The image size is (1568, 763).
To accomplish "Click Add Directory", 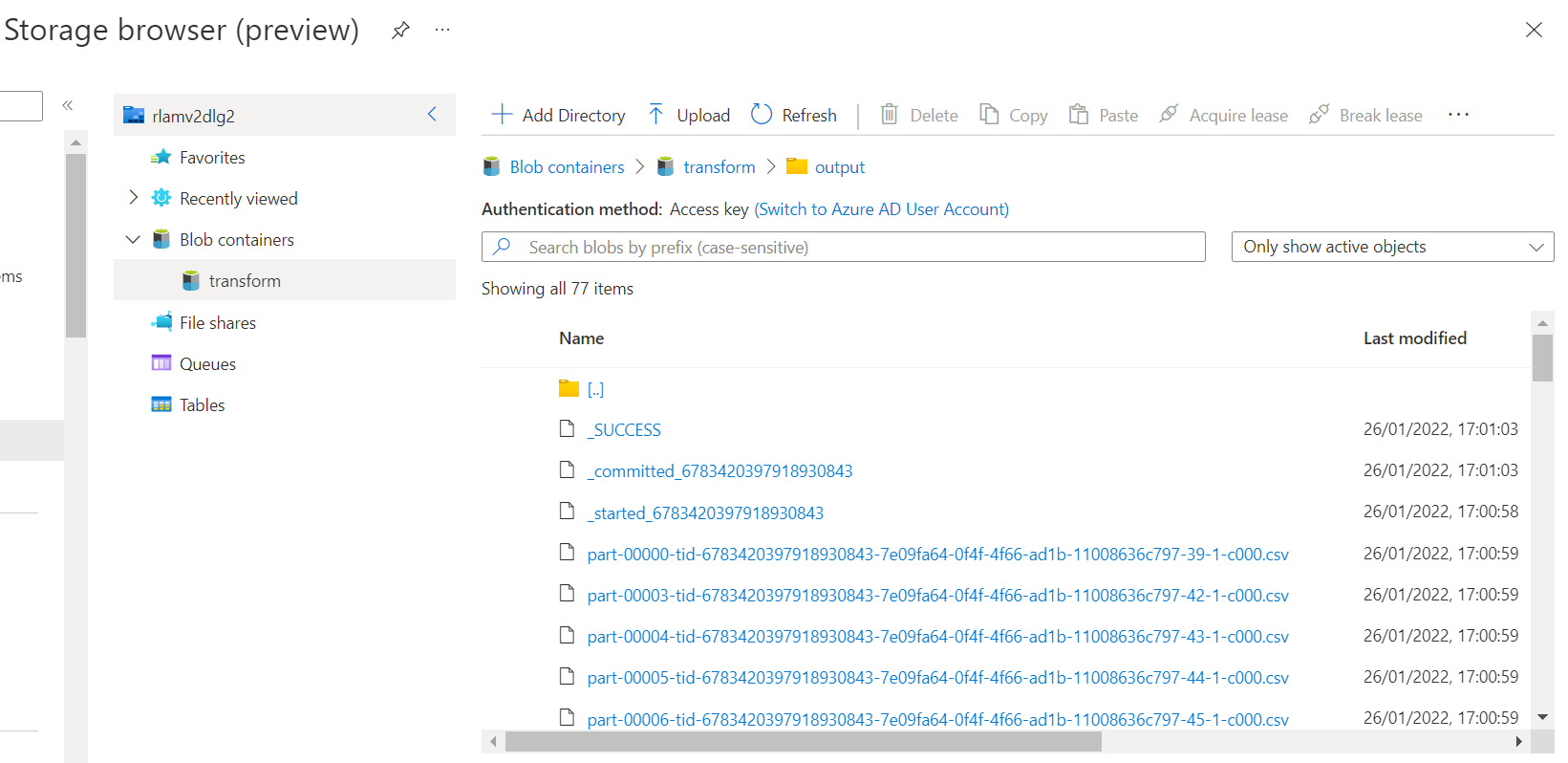I will [559, 115].
